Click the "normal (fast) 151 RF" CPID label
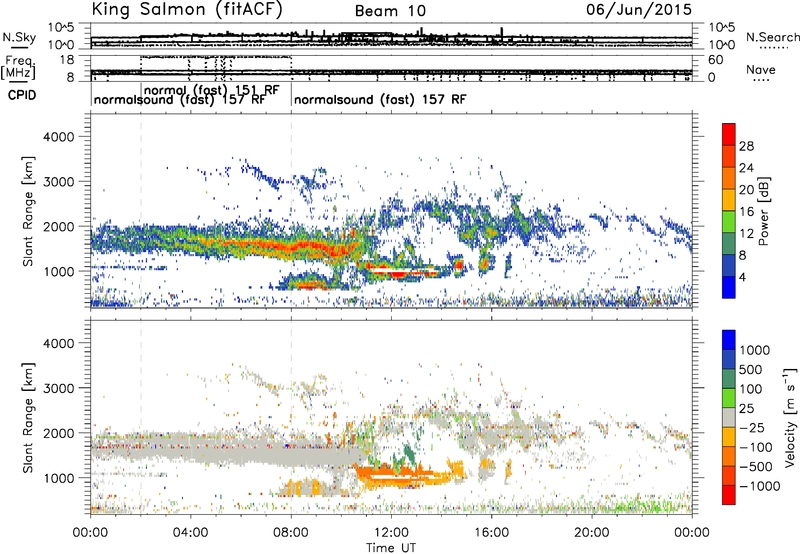800x554 pixels. (x=212, y=90)
